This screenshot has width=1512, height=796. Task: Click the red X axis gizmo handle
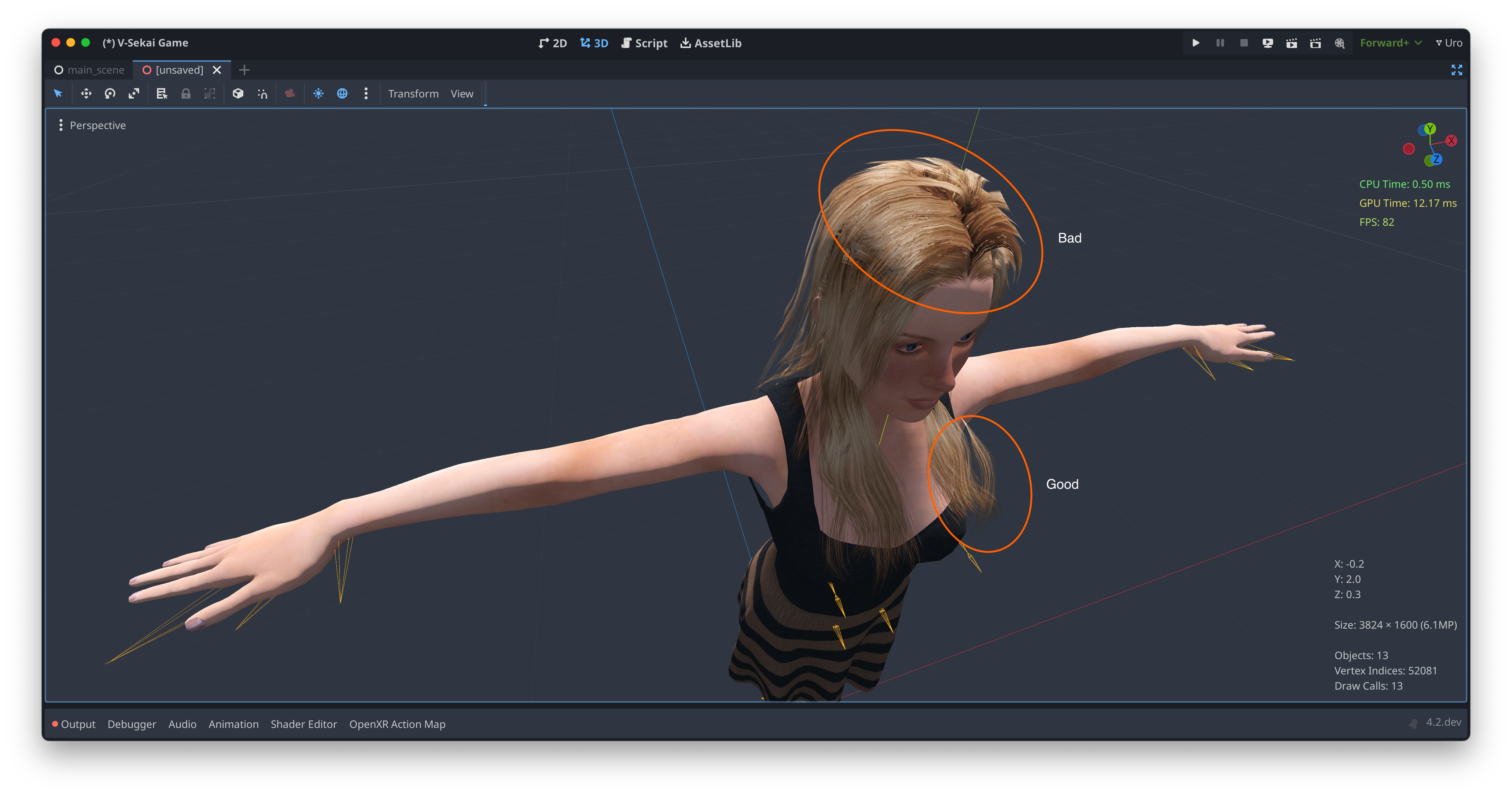point(1451,140)
